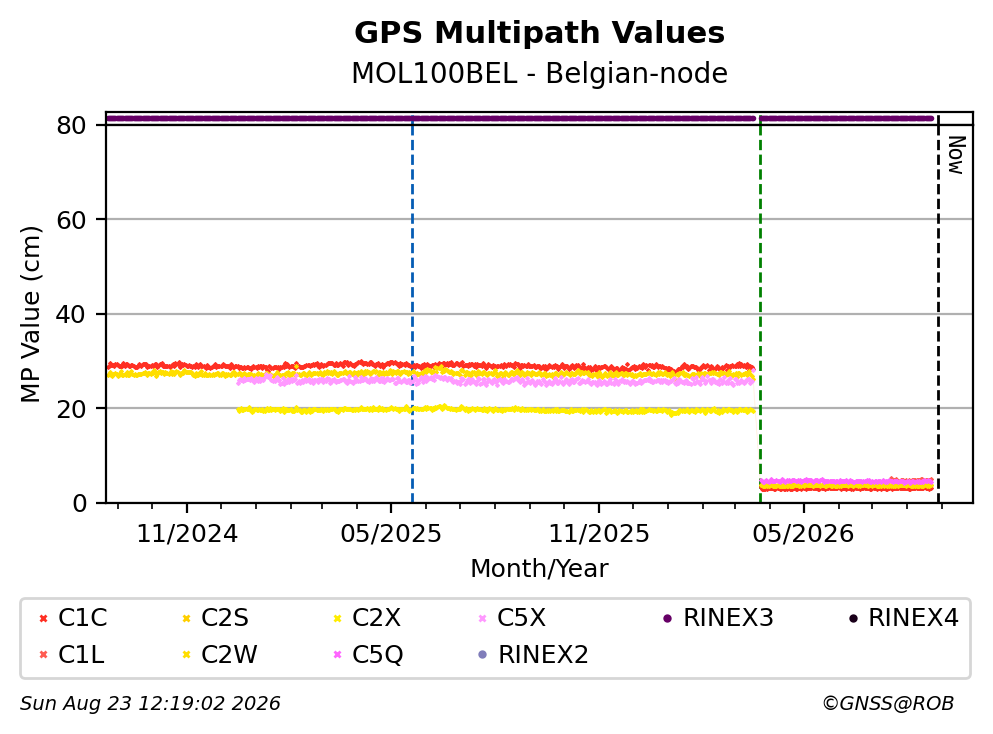Image resolution: width=993 pixels, height=734 pixels.
Task: Click the RINEX2 legend dot
Action: [x=483, y=654]
